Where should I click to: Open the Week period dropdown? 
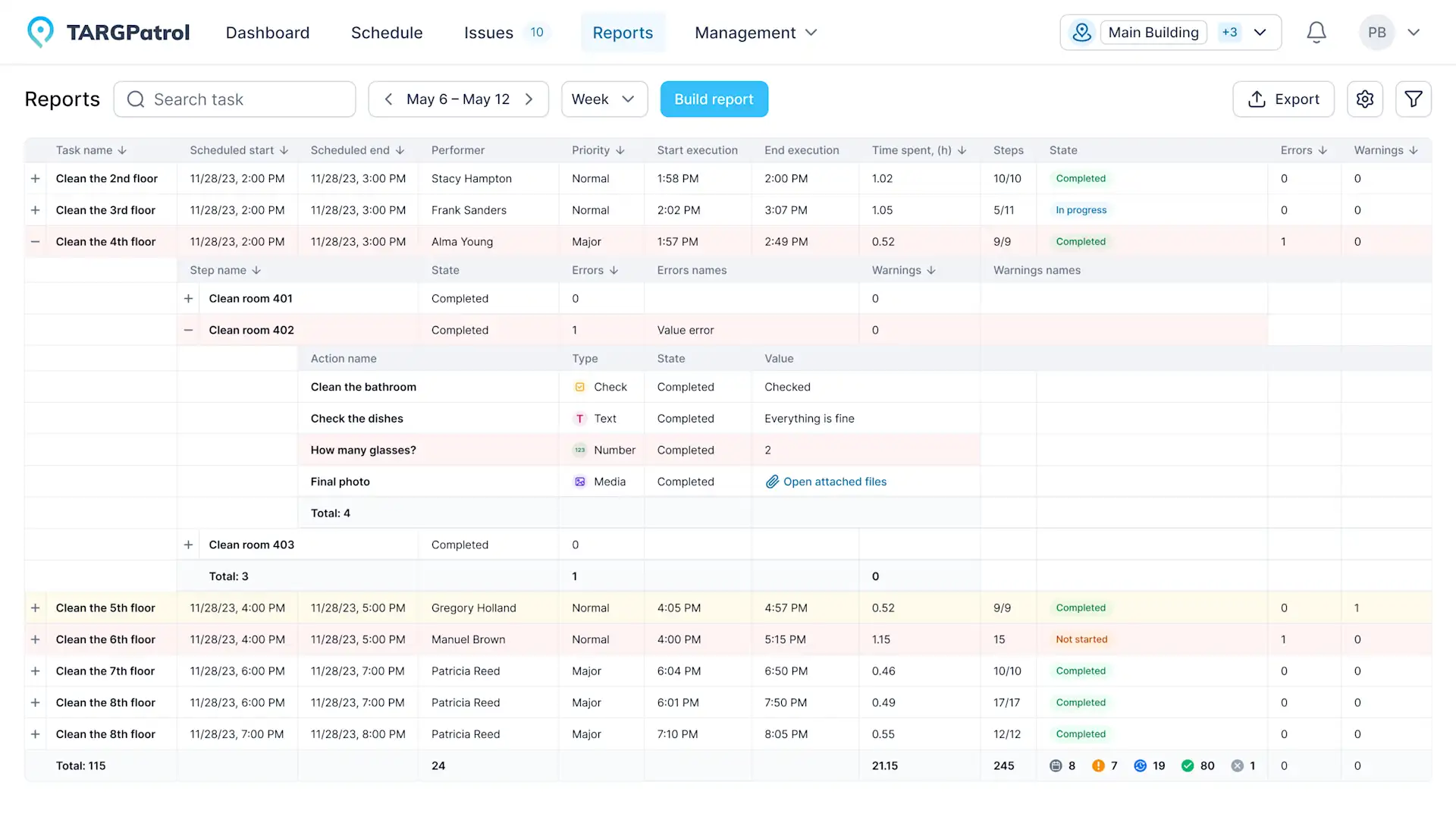tap(604, 99)
